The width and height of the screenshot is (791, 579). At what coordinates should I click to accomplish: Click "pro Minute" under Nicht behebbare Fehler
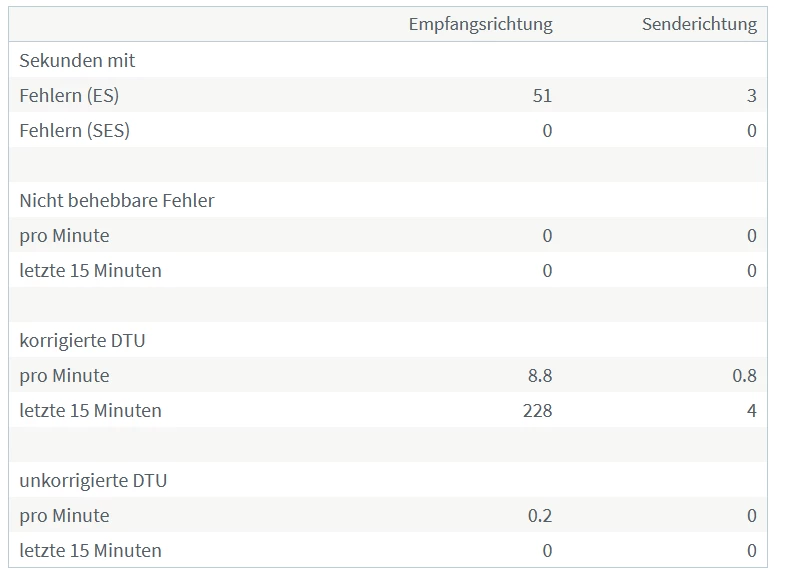point(64,236)
